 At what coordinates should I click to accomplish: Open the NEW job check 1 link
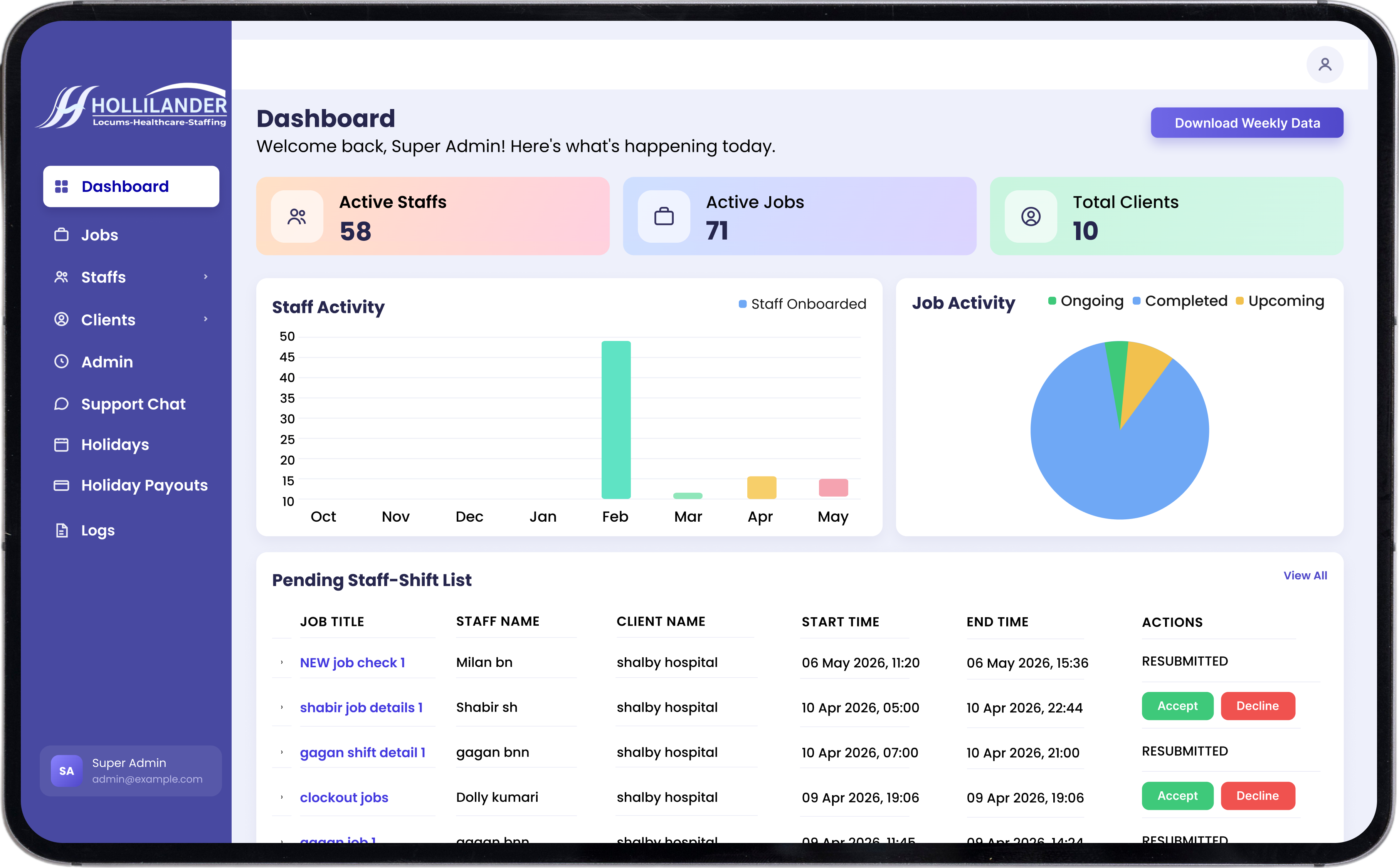(x=353, y=663)
